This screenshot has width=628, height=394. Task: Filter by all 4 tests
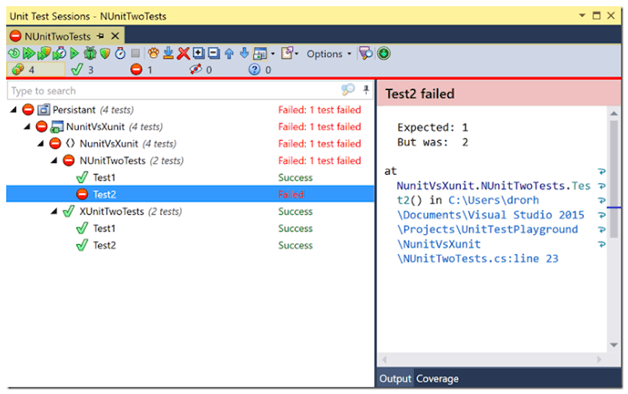pos(36,70)
